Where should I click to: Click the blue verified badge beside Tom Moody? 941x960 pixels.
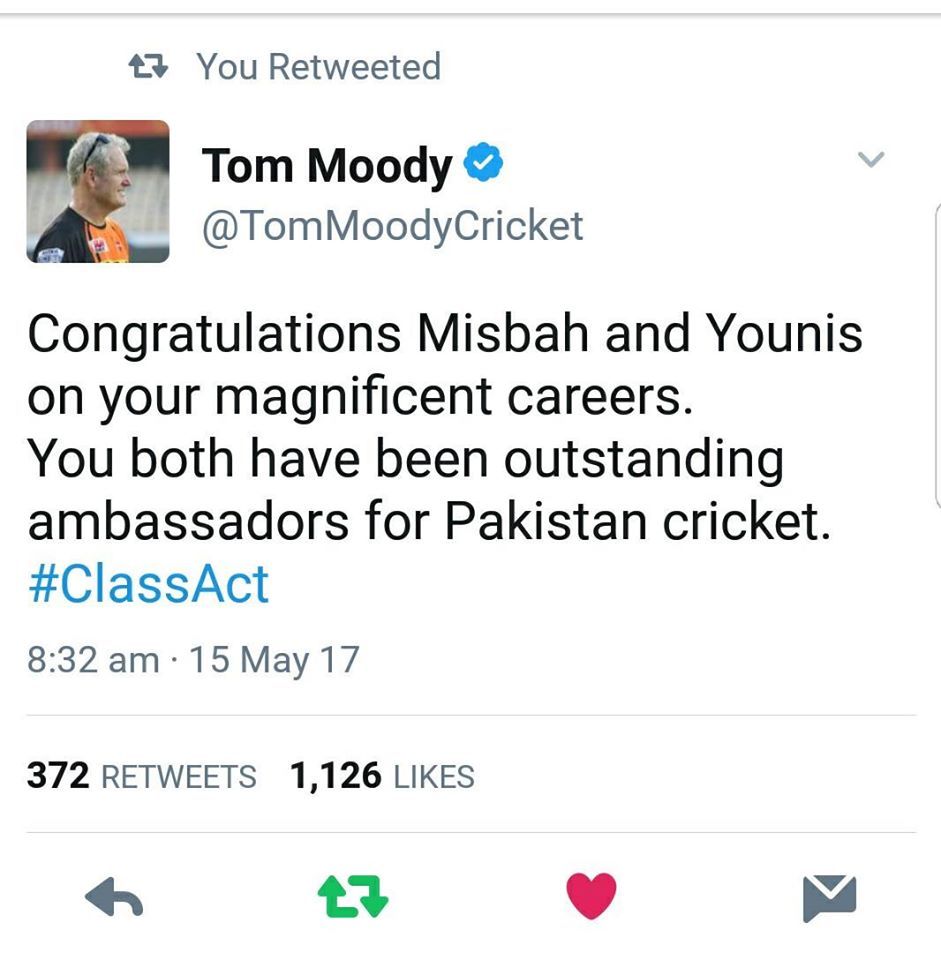[484, 162]
